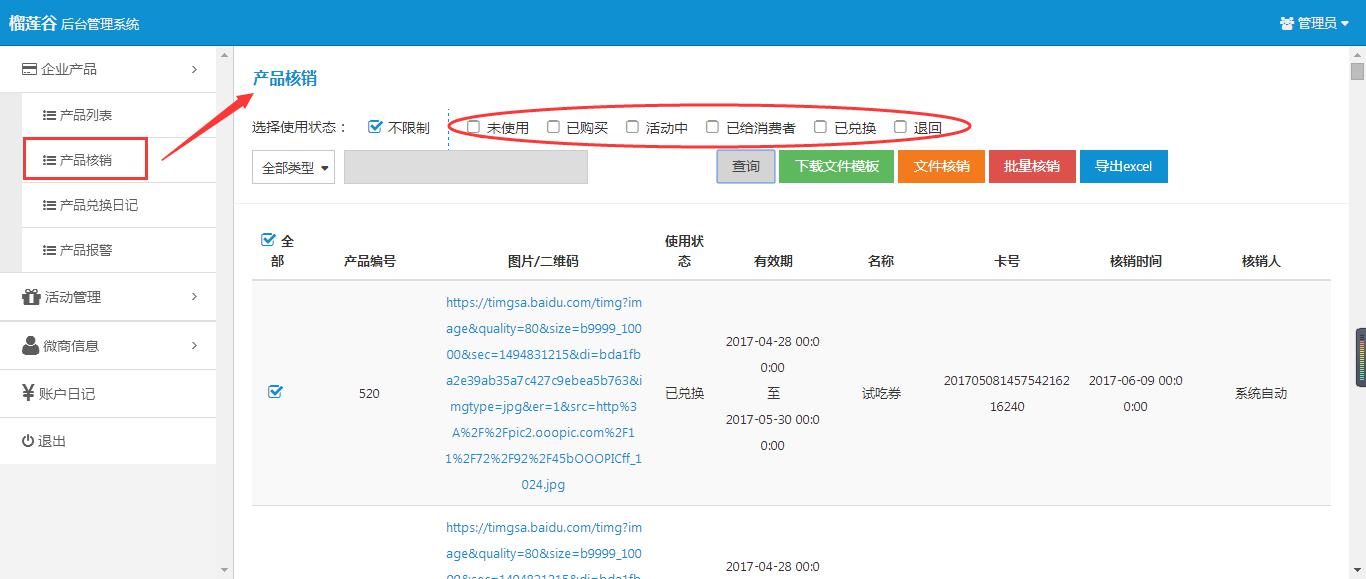Image resolution: width=1366 pixels, height=579 pixels.
Task: Click the list icon beside 产品核销
Action: tap(49, 160)
